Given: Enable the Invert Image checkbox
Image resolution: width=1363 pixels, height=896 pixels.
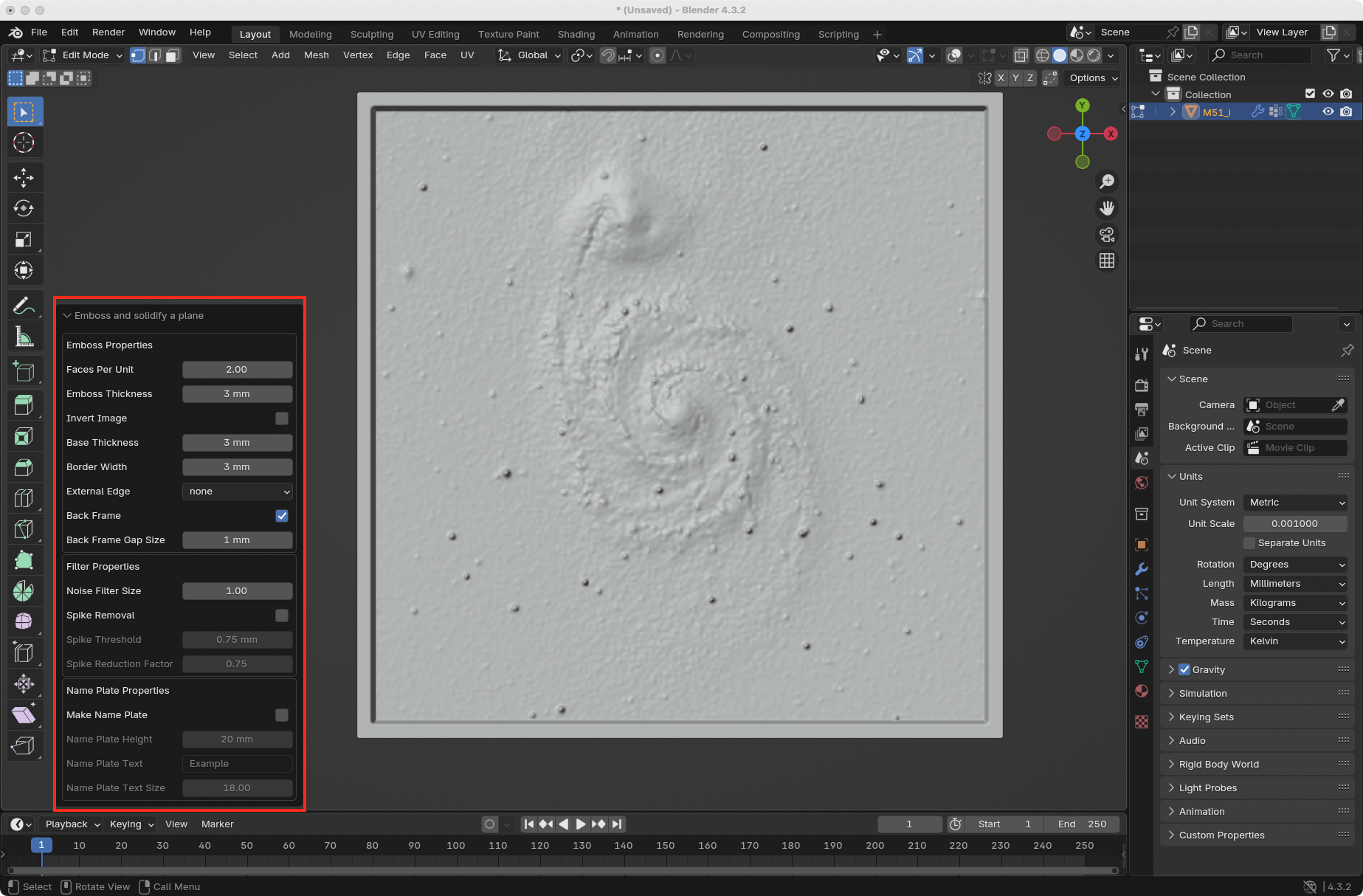Looking at the screenshot, I should point(281,418).
